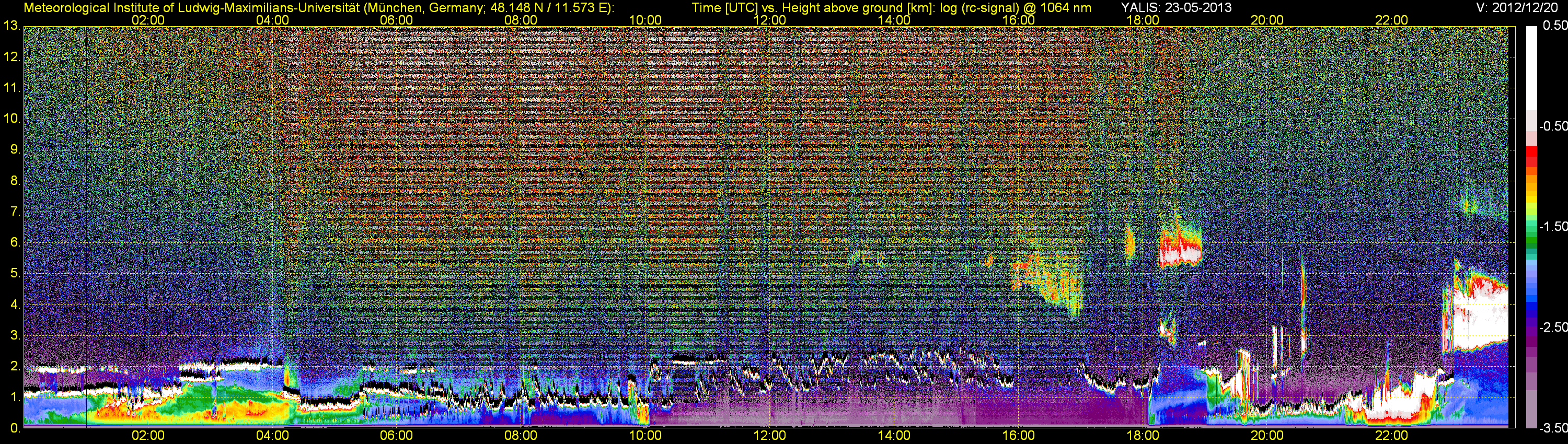Click the '06:00' label on the bottom time axis
Image resolution: width=1568 pixels, height=444 pixels.
pyautogui.click(x=396, y=436)
